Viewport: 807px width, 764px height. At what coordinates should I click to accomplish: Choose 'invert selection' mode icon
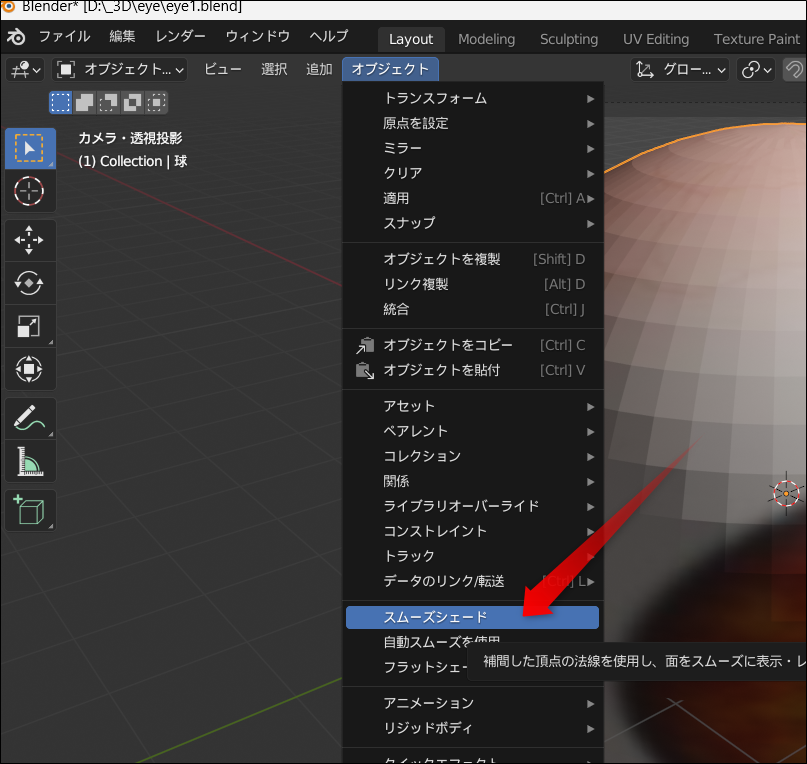coord(132,102)
